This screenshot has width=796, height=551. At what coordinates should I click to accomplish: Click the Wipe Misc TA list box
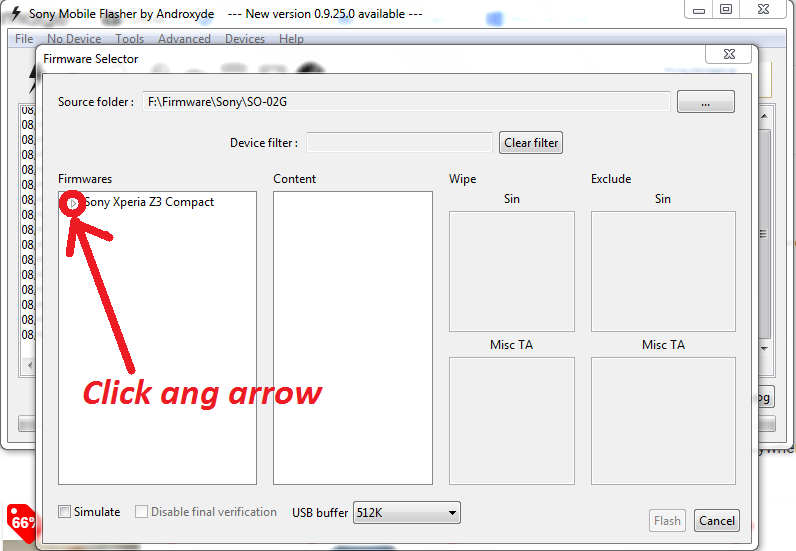[x=512, y=420]
